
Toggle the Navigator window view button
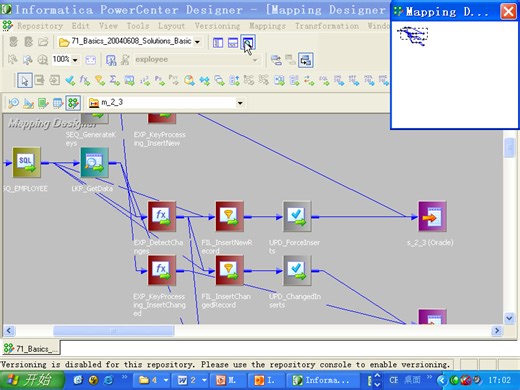click(x=218, y=42)
